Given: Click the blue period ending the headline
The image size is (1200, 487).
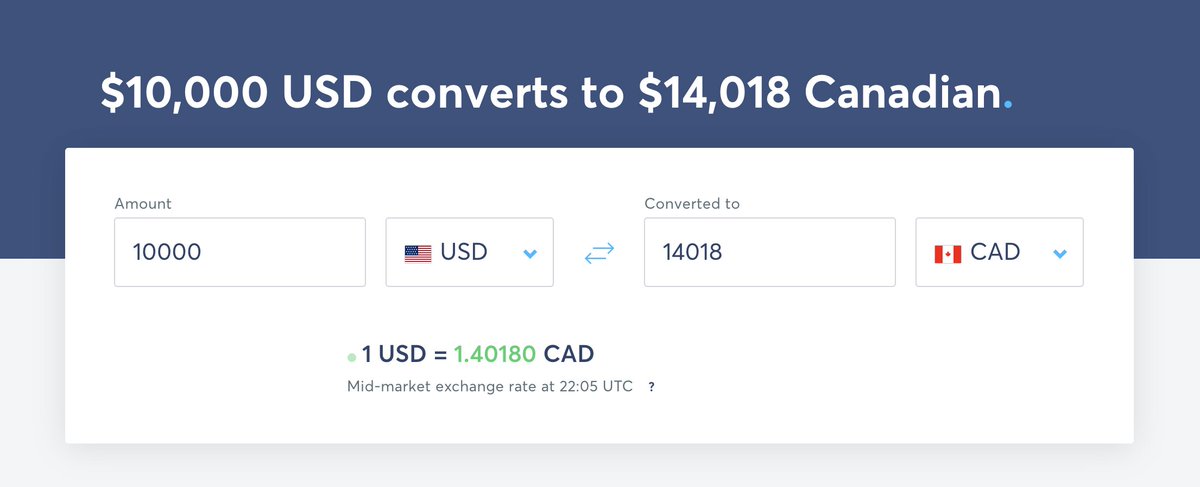Looking at the screenshot, I should pos(1008,104).
